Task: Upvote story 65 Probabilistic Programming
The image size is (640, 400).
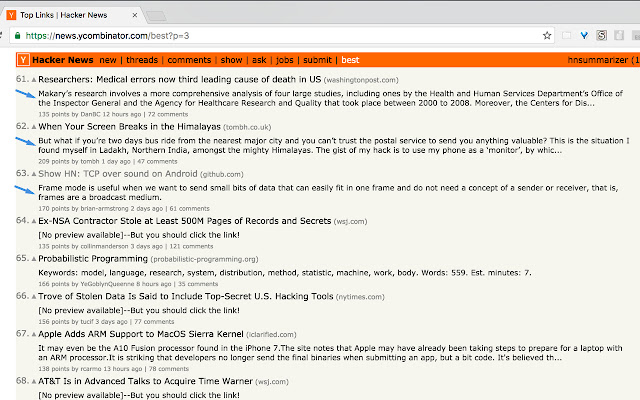Action: click(x=34, y=259)
